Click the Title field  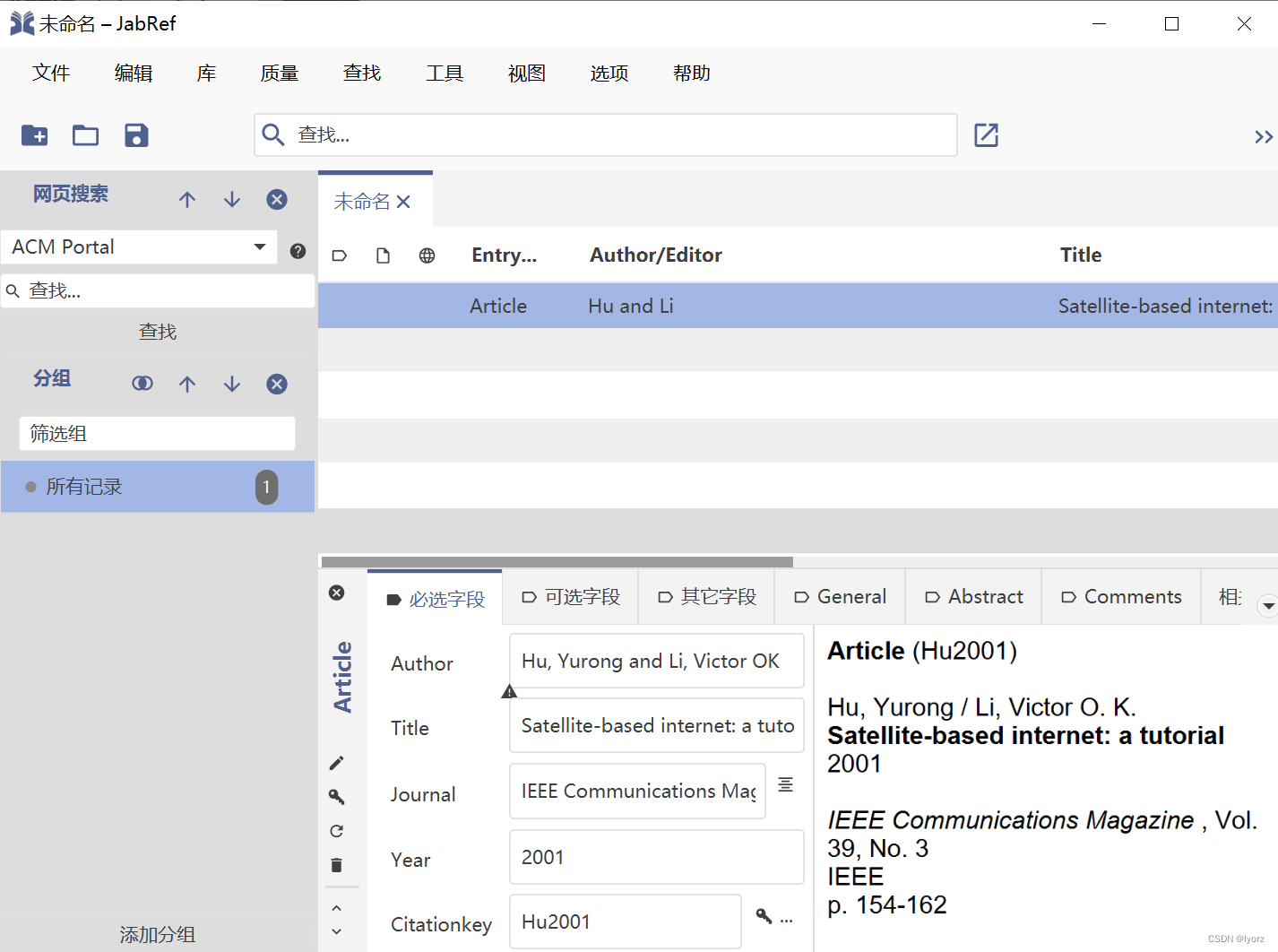coord(657,725)
